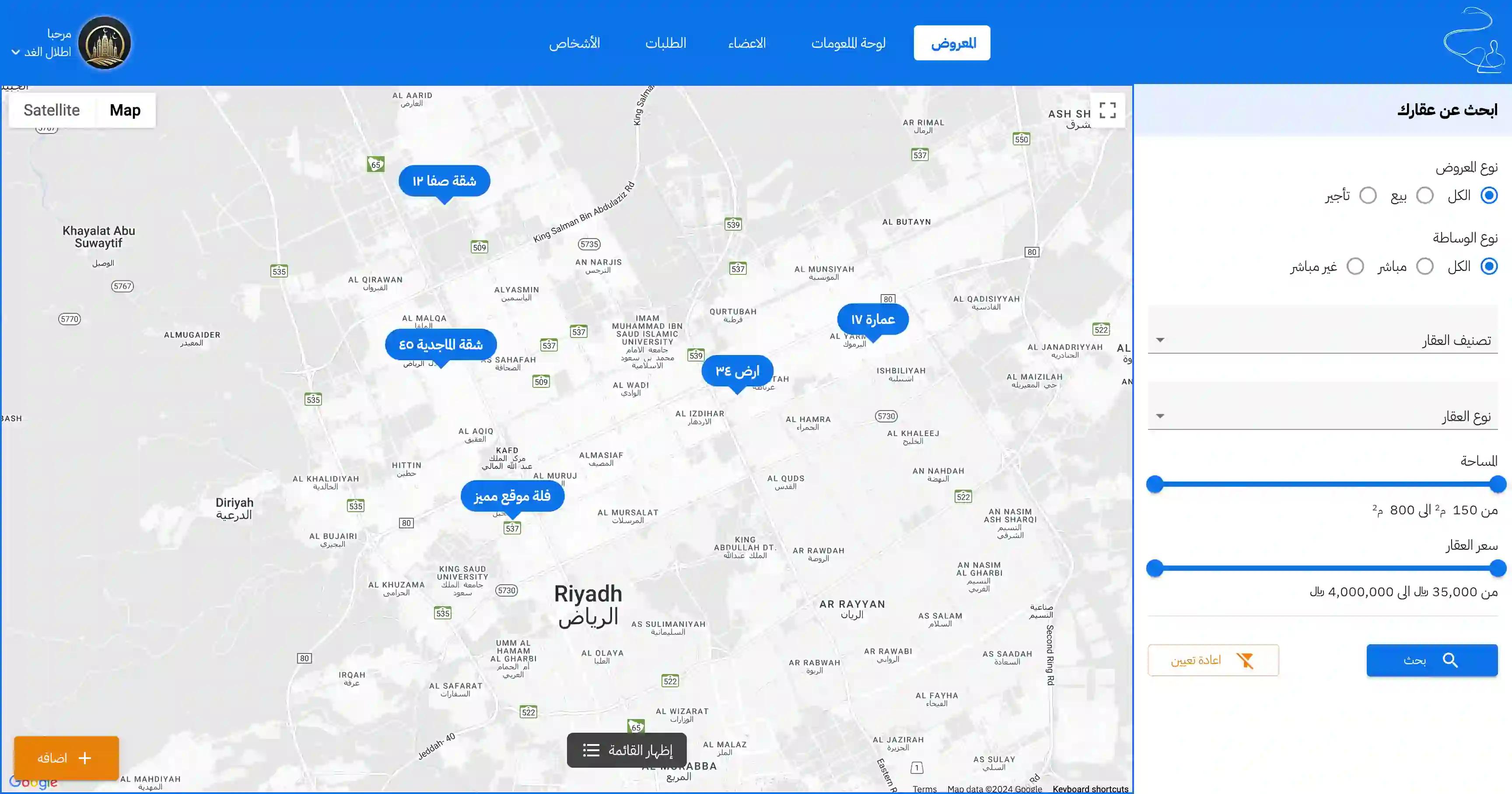Click the سعر العقار slider right handle

1498,569
